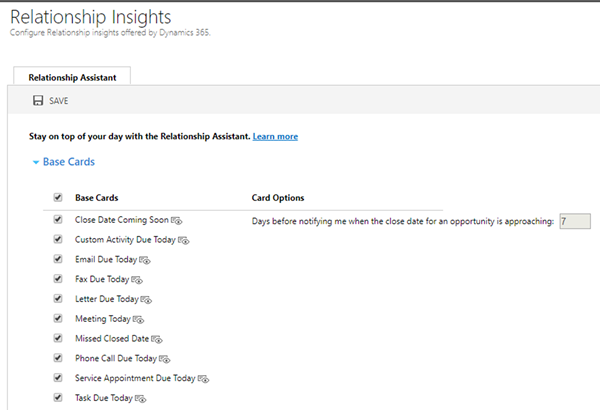600x410 pixels.
Task: Click the save floppy disk icon
Action: 38,101
